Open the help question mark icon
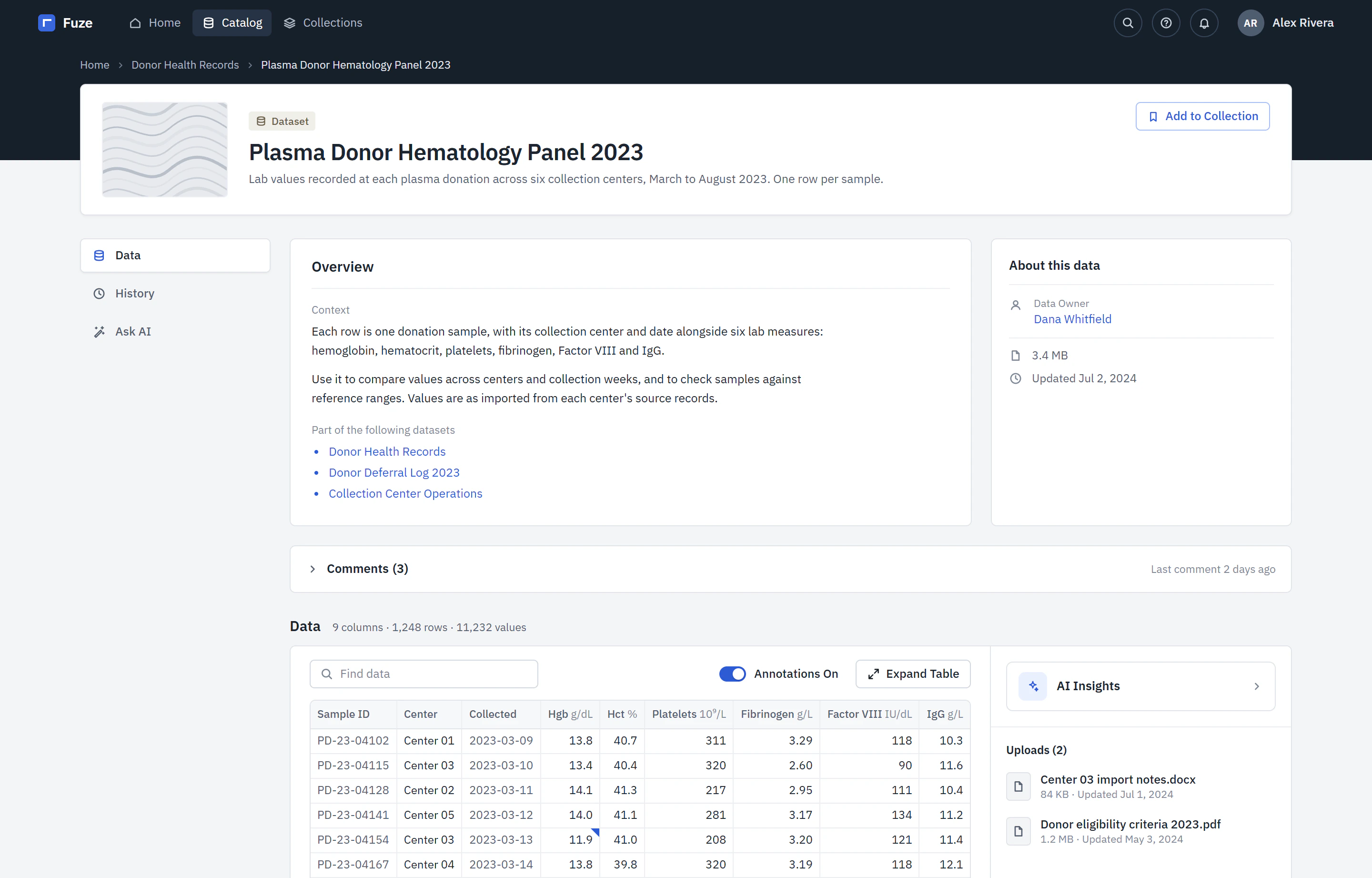 (x=1166, y=23)
